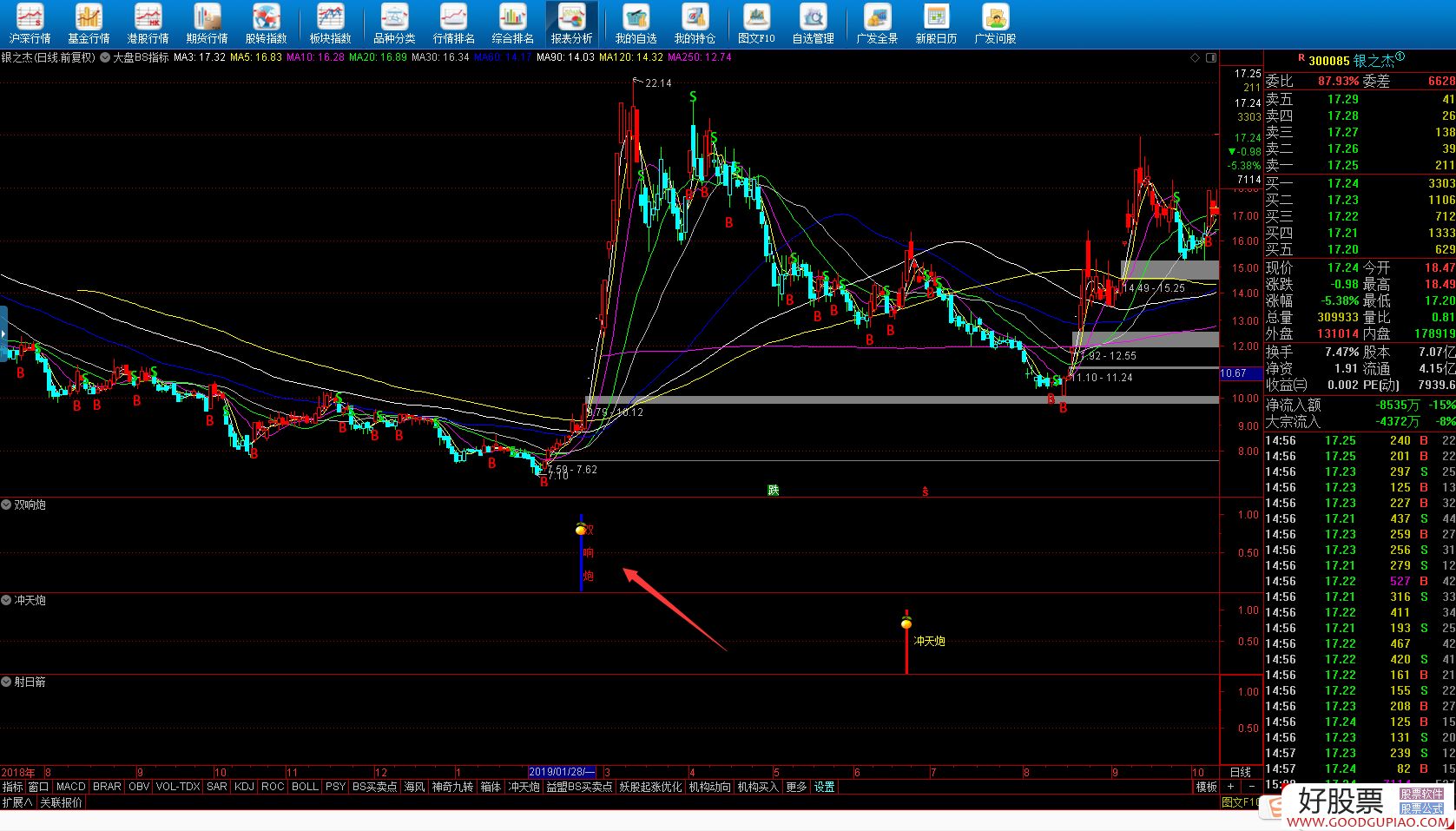Open 我的自选 watchlist icon
Viewport: 1456px width, 831px height.
(636, 23)
